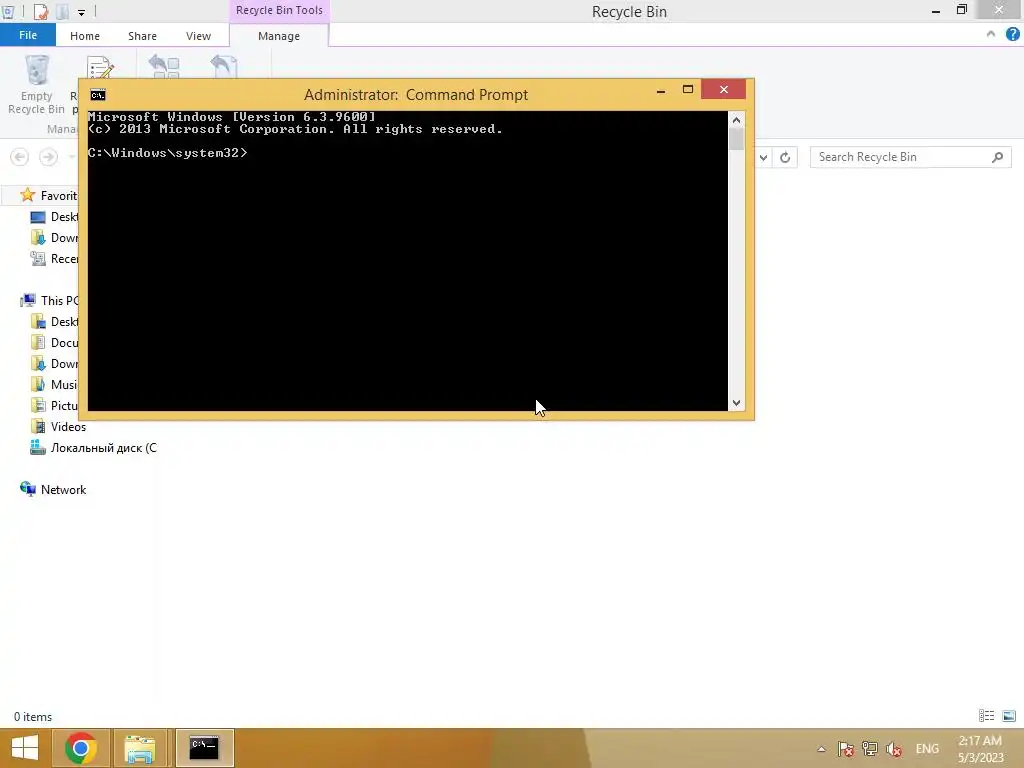The image size is (1024, 768).
Task: Open Customize Quick Access Toolbar dropdown
Action: [x=81, y=12]
